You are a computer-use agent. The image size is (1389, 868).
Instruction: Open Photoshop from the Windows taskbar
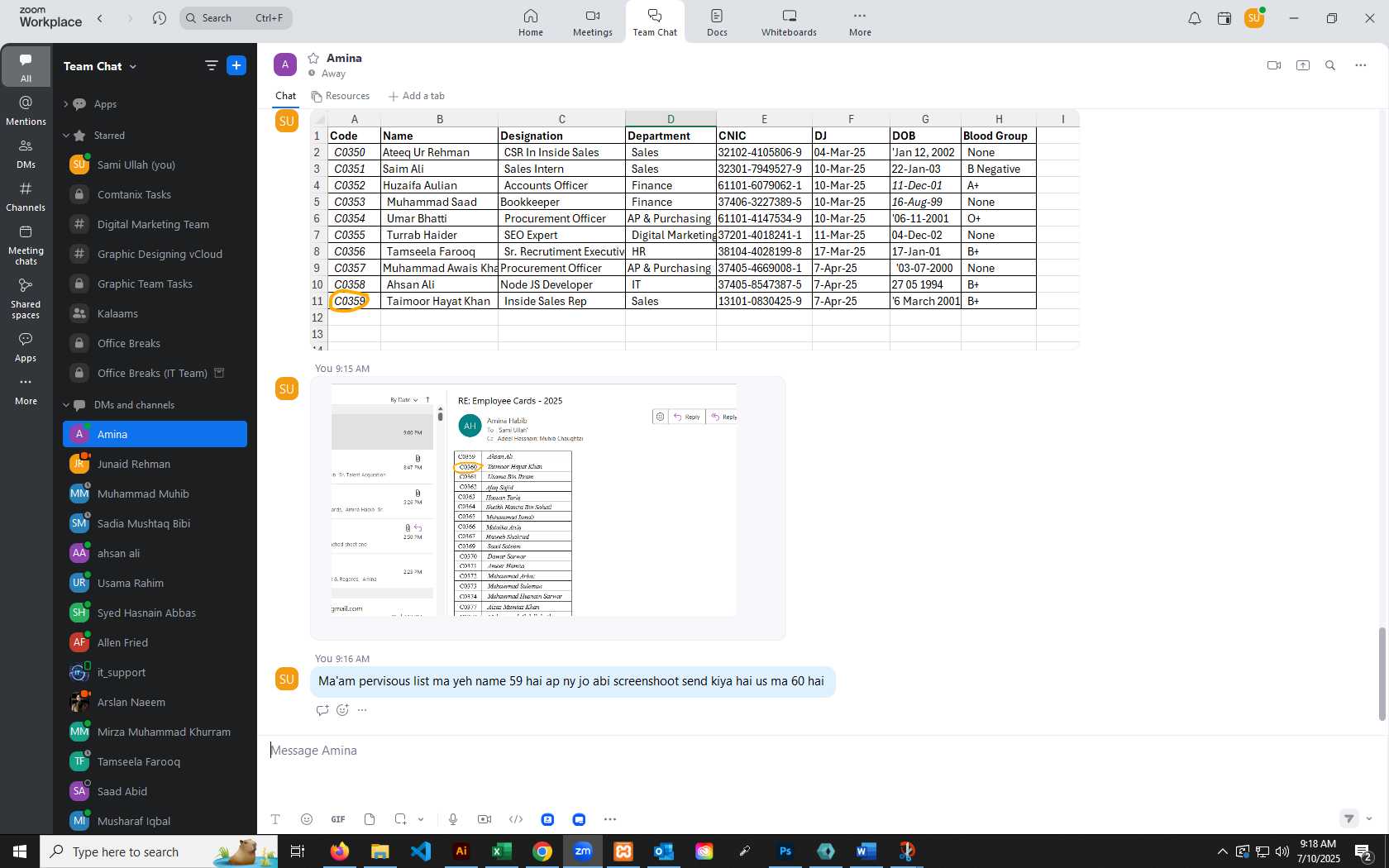[x=785, y=851]
